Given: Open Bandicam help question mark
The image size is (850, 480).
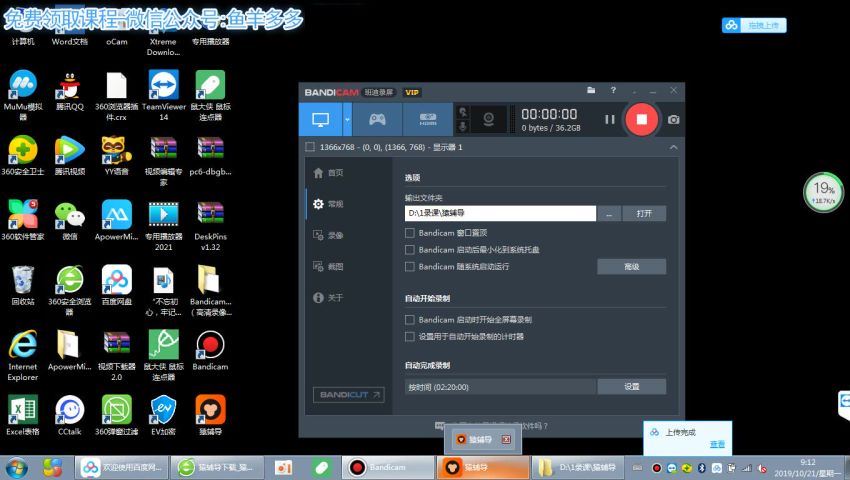Looking at the screenshot, I should click(x=613, y=91).
